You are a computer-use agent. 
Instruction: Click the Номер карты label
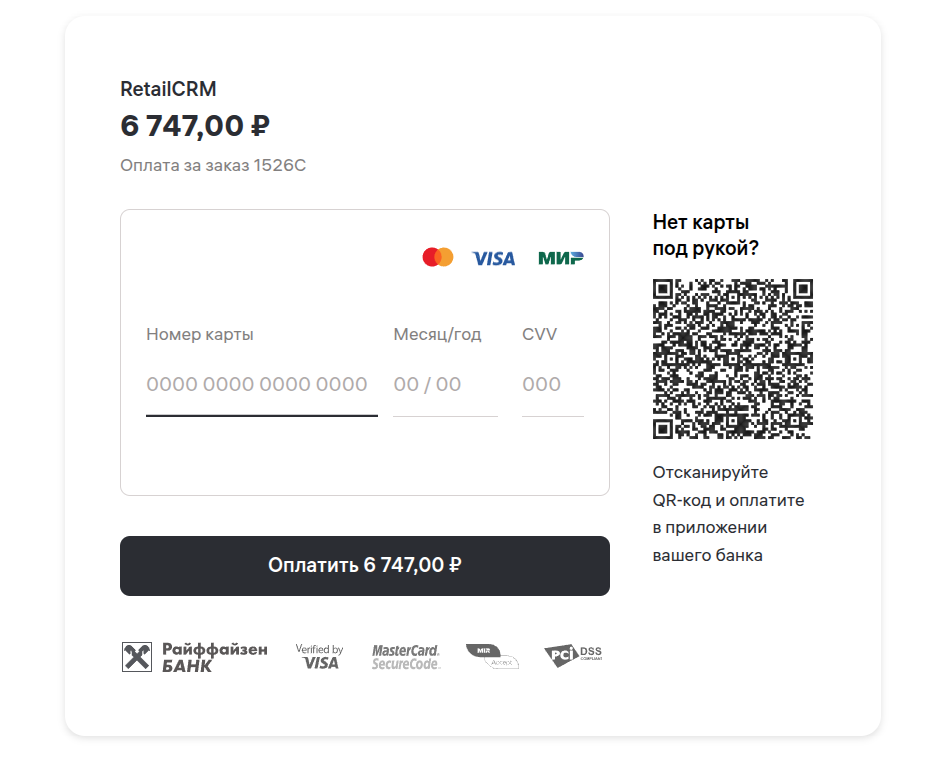(x=200, y=334)
